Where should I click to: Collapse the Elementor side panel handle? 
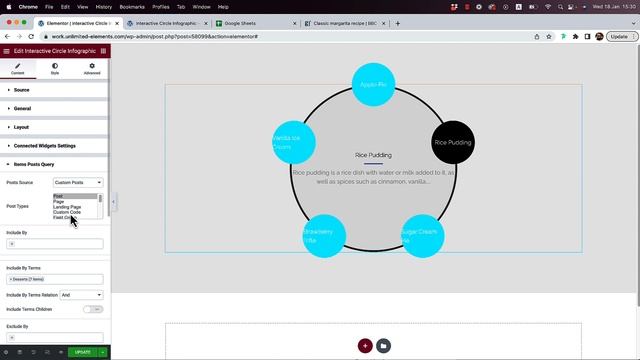coord(113,202)
